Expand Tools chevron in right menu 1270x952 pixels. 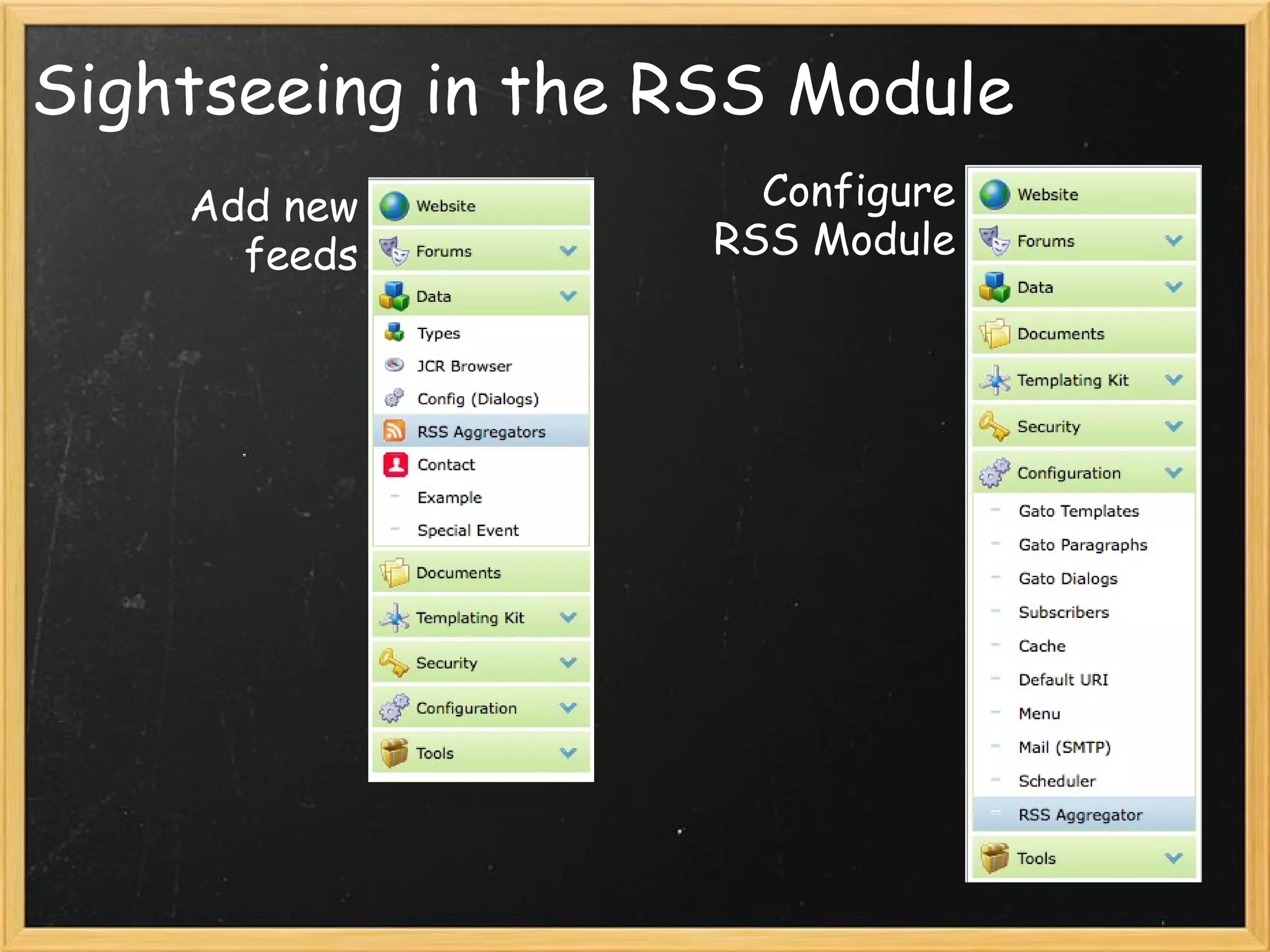click(x=1174, y=858)
